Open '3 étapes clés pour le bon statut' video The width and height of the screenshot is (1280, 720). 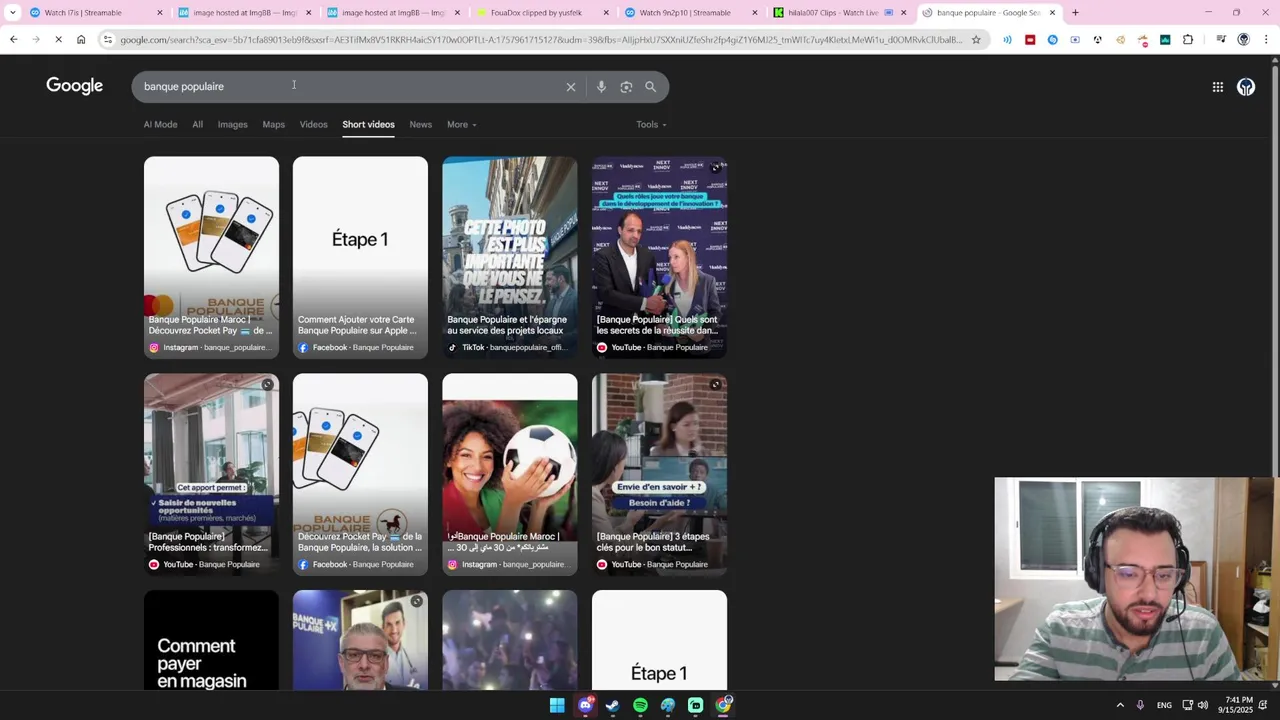(659, 474)
